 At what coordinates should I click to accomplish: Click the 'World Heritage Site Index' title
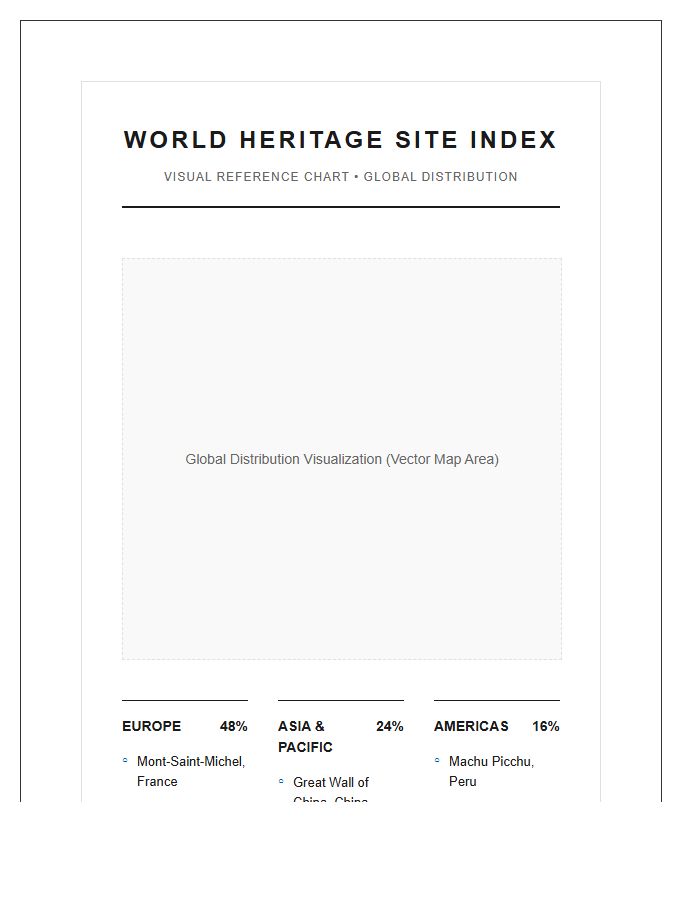(340, 139)
